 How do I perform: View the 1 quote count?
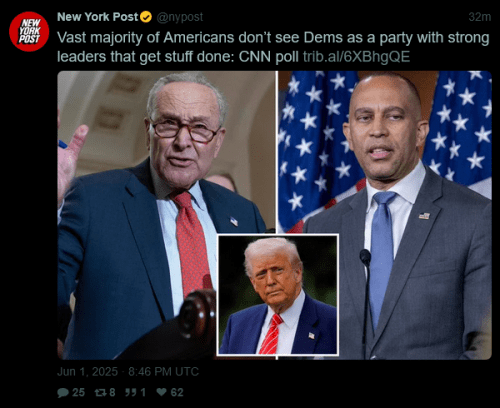click(143, 392)
